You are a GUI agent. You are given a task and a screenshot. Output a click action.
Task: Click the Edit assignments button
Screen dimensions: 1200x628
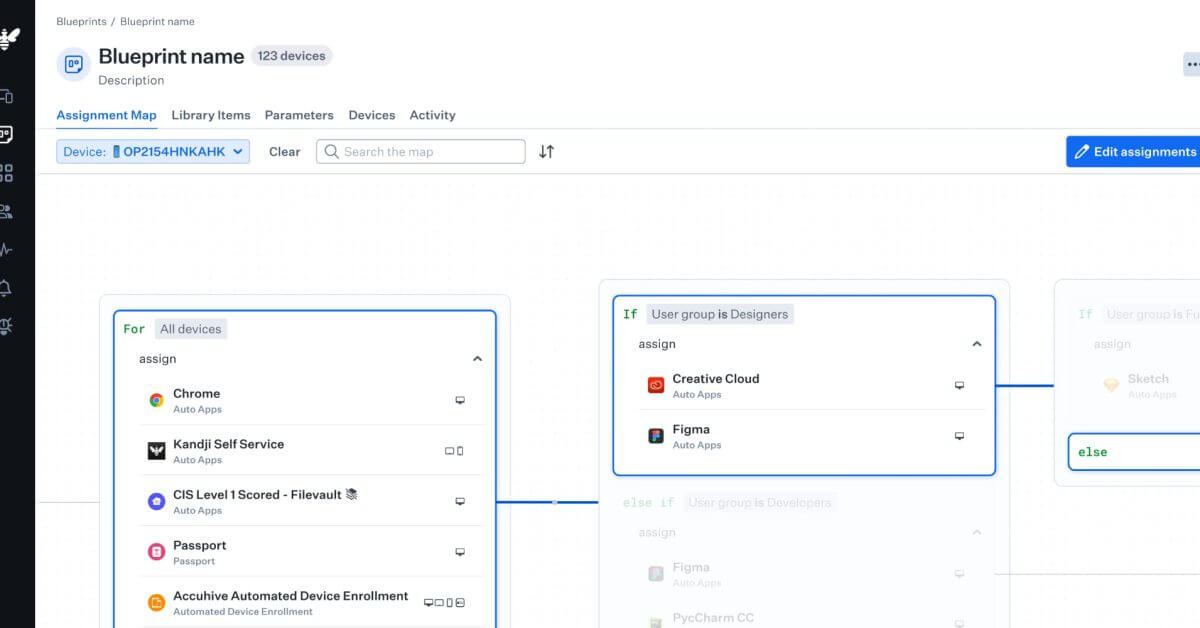(x=1133, y=152)
